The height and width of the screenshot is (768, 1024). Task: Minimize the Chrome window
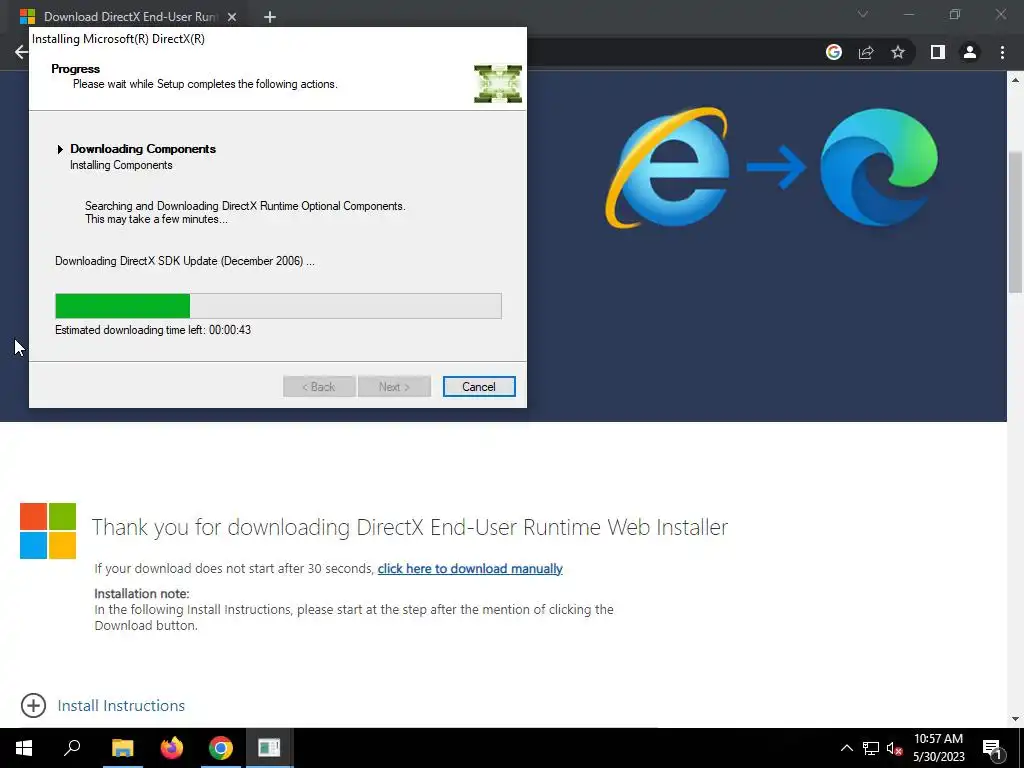908,14
